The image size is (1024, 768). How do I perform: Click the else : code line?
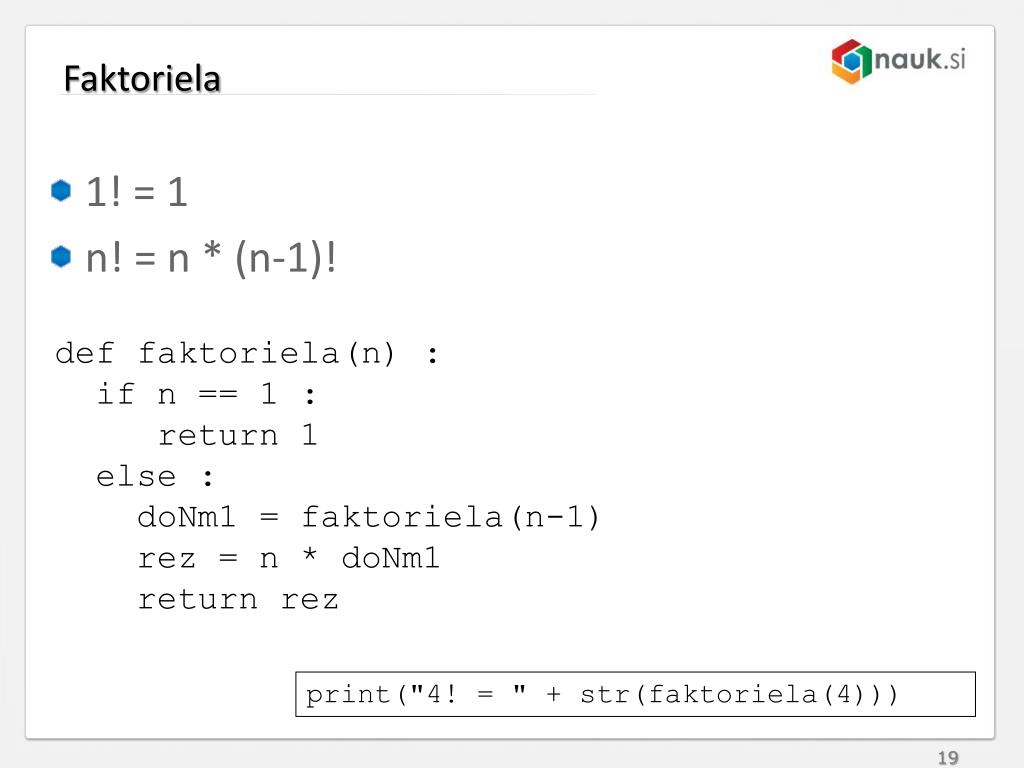(x=155, y=477)
